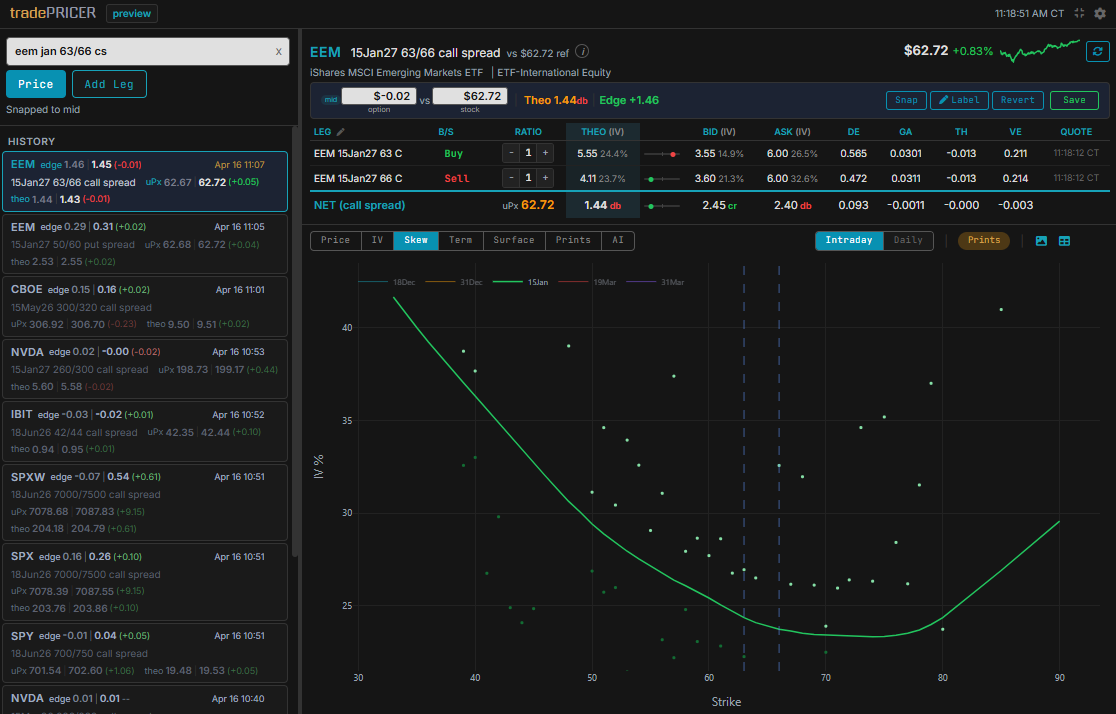Switch chart to table view icon
This screenshot has height=714, width=1116.
click(x=1065, y=241)
